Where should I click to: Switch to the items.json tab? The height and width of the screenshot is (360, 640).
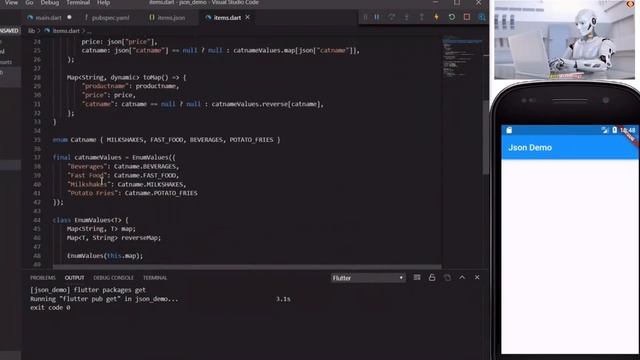tap(167, 18)
